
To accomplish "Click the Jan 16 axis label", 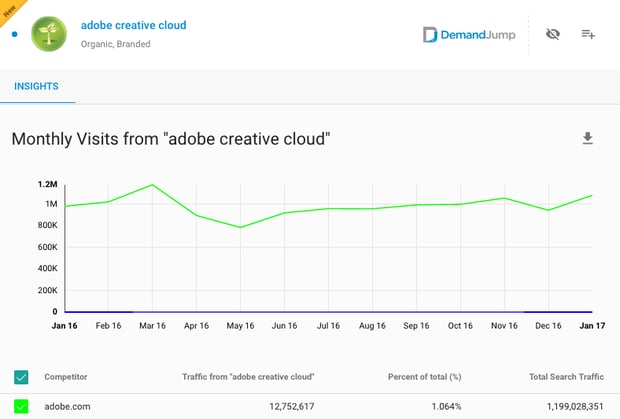I will point(64,326).
